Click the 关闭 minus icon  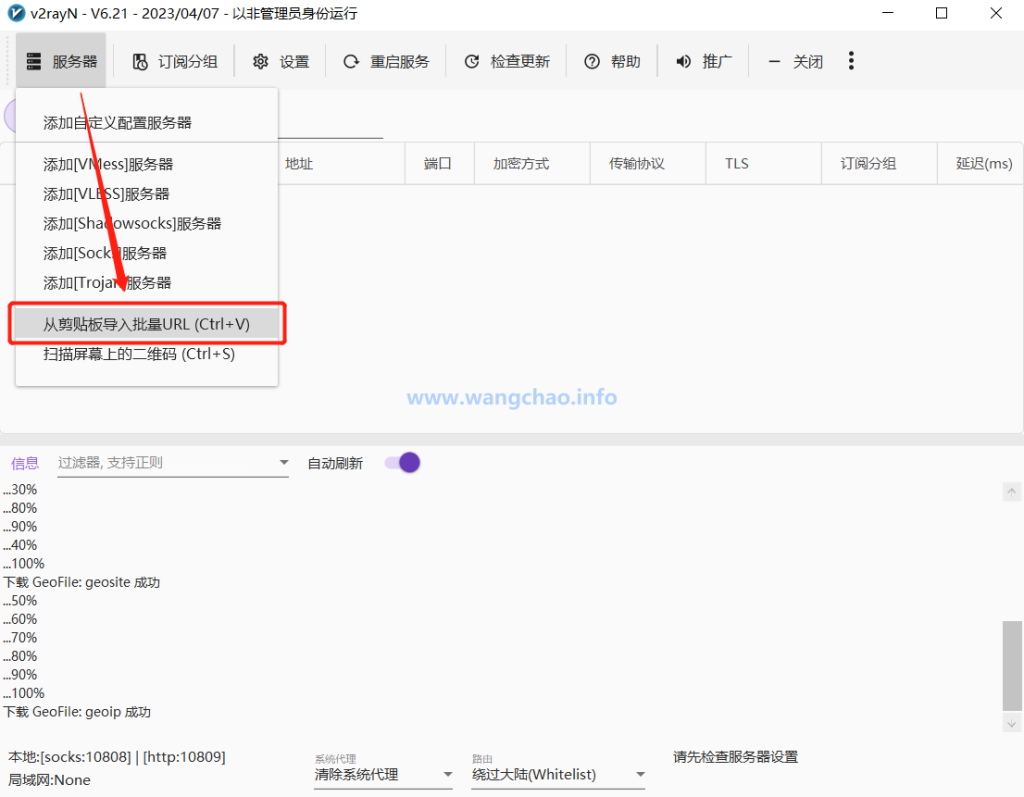pos(774,61)
